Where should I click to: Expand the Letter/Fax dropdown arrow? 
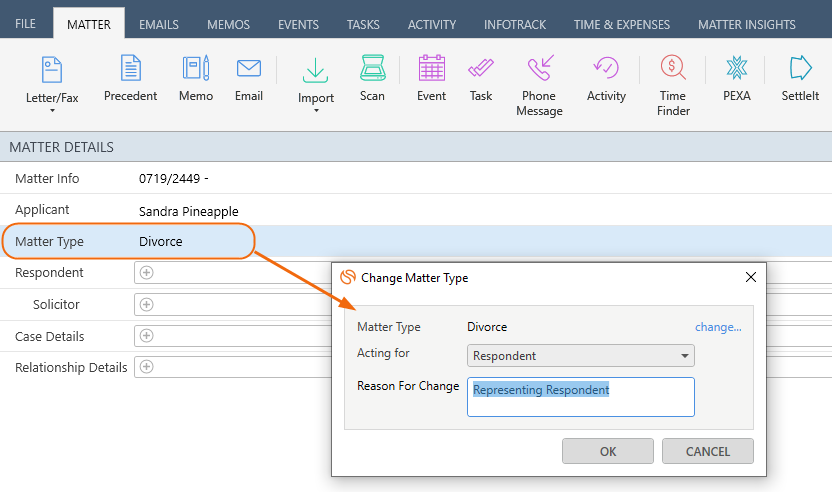tap(52, 110)
